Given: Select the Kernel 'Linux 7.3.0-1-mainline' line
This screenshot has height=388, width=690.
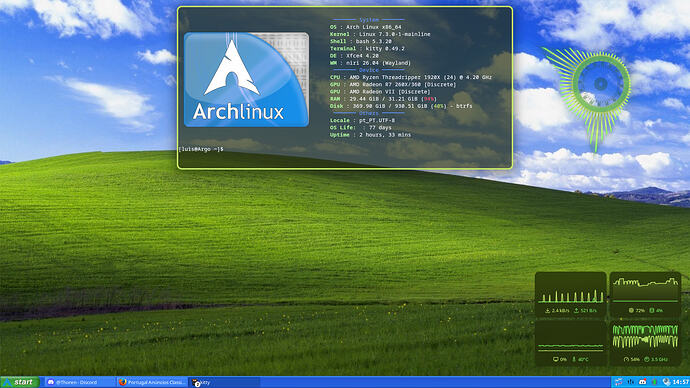Looking at the screenshot, I should click(x=380, y=34).
